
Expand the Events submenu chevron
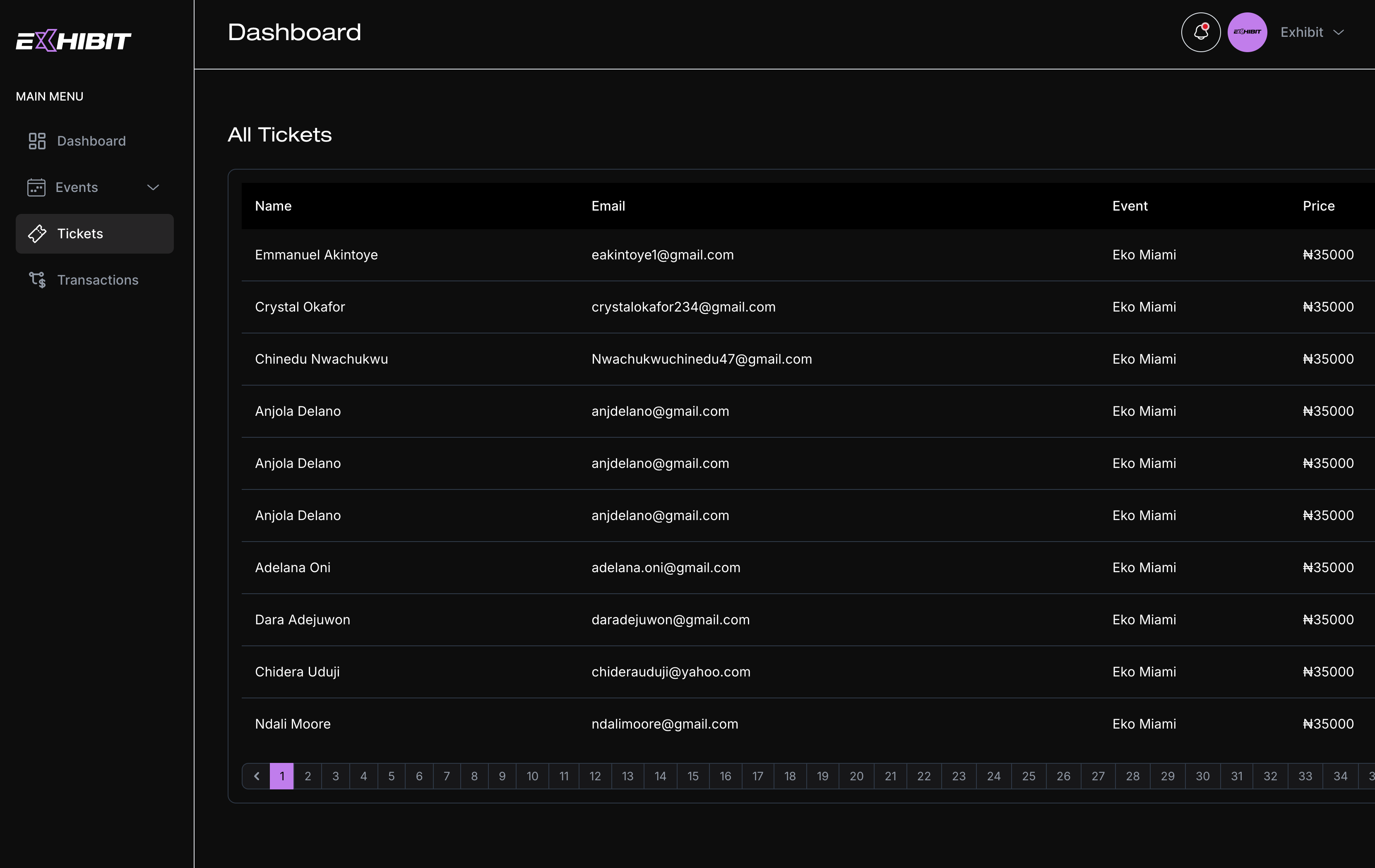[x=153, y=187]
